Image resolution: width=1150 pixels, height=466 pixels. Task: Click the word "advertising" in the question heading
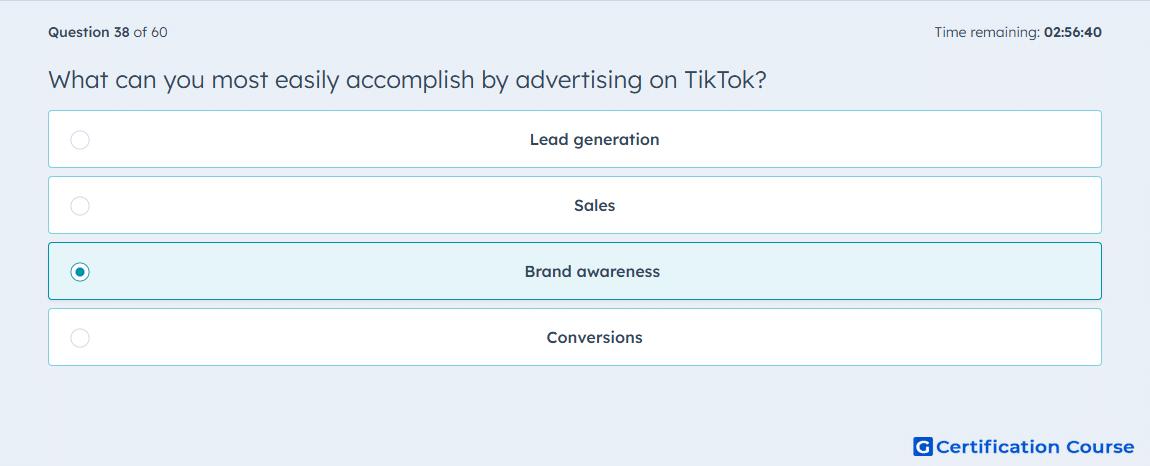pos(576,80)
